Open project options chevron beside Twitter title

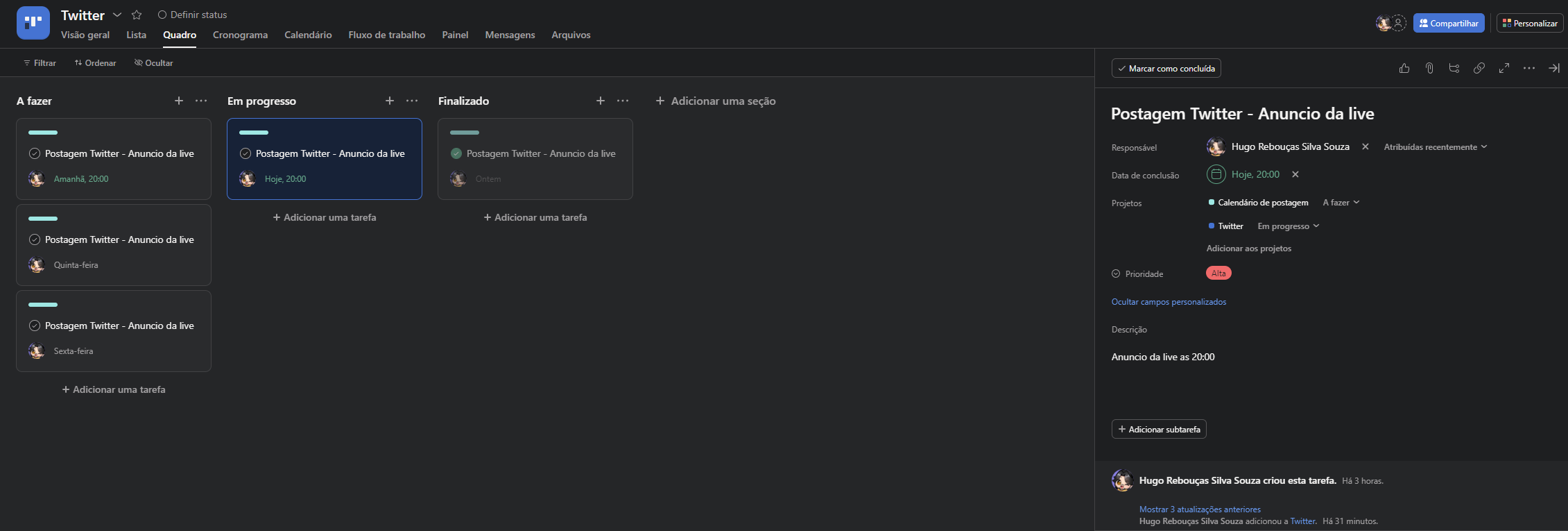pos(117,15)
